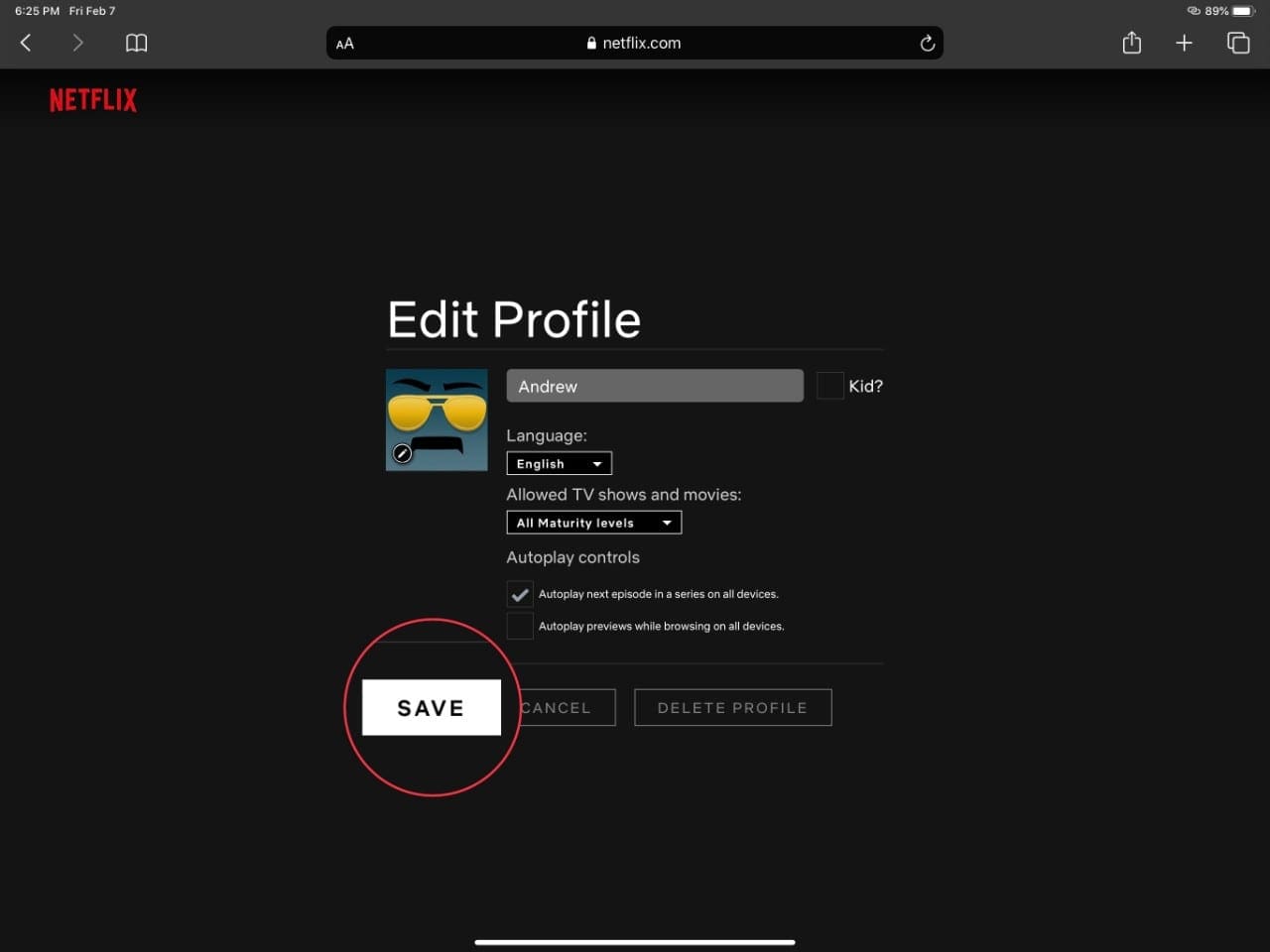Click the Delete Profile button
The height and width of the screenshot is (952, 1270).
733,707
